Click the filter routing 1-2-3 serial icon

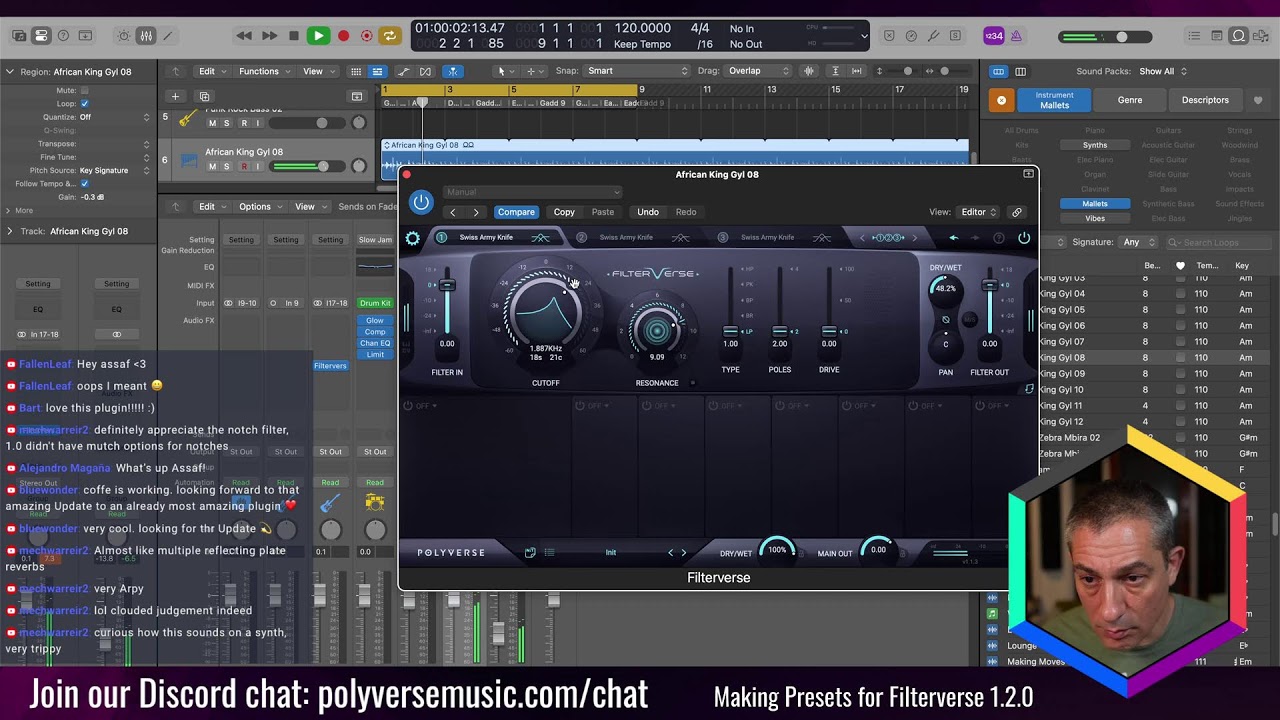888,238
